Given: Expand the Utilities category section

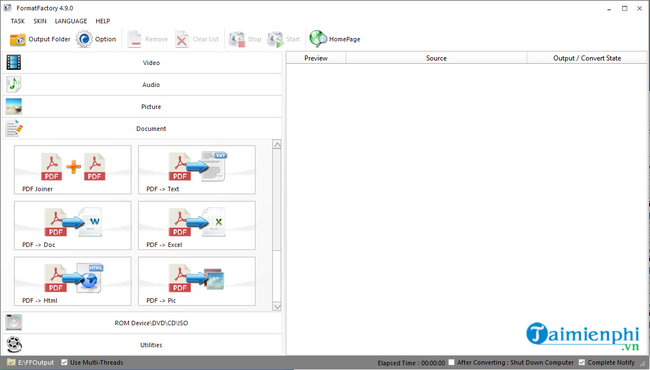Looking at the screenshot, I should point(143,345).
